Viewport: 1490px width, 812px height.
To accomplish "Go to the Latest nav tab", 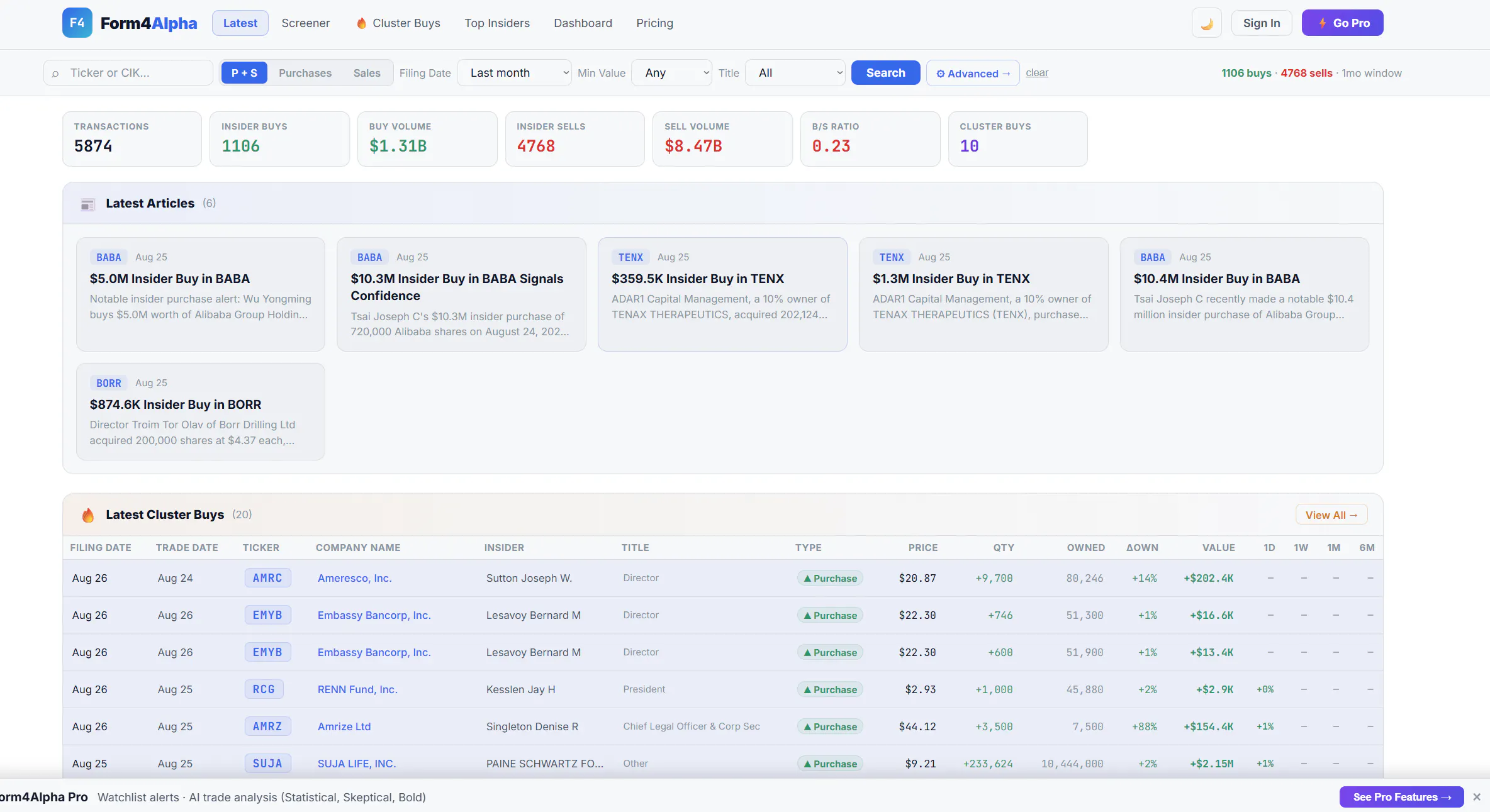I will [240, 23].
